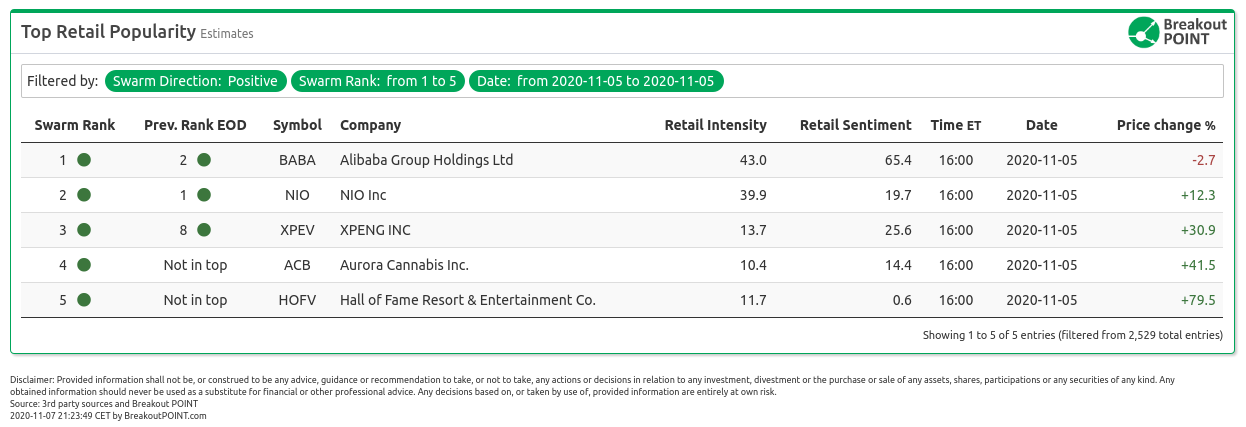1246x427 pixels.
Task: Sort table by Price change % column
Action: pyautogui.click(x=1165, y=125)
